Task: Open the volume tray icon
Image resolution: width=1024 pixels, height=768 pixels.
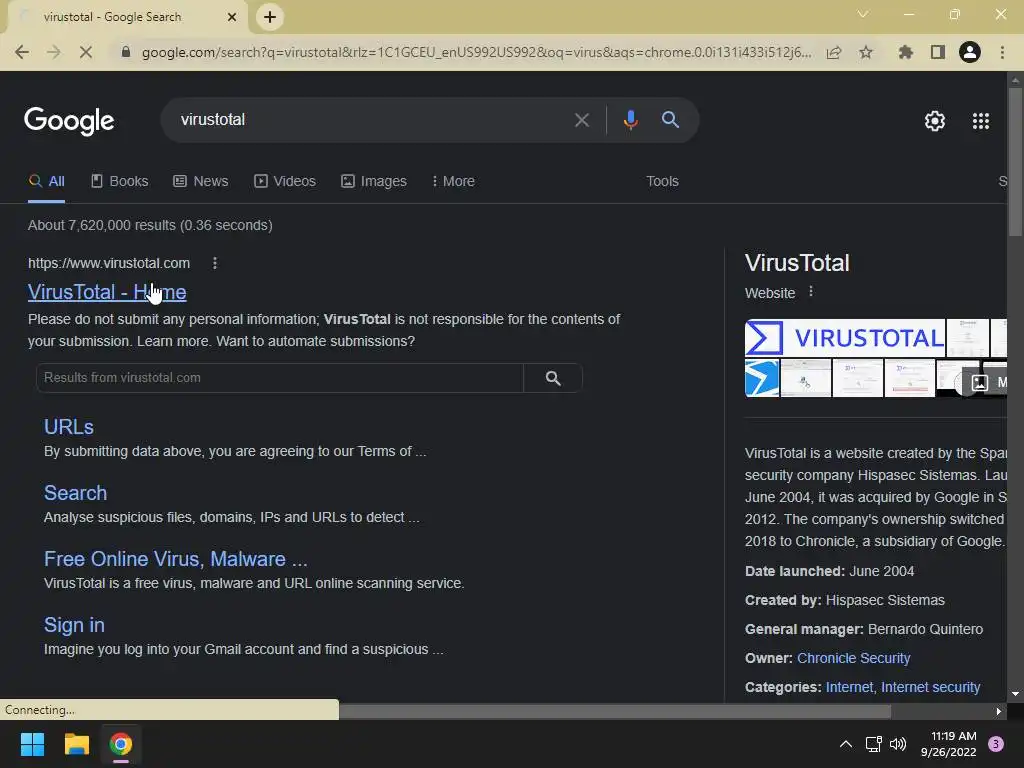Action: 899,744
